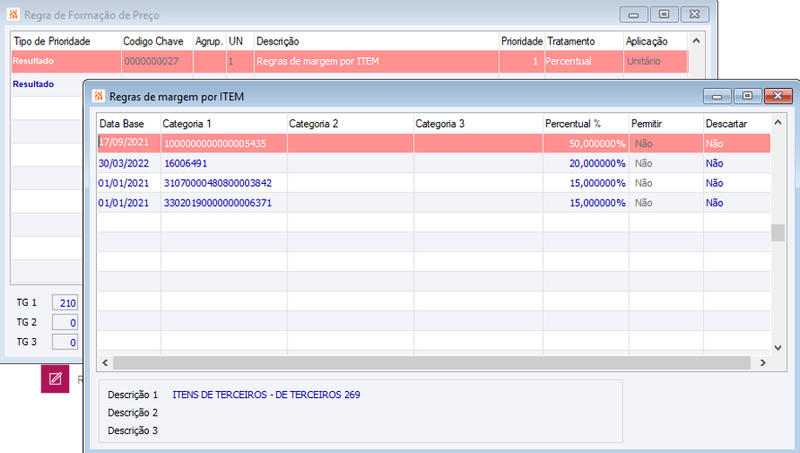Select the 20,000000% percentual cell
The width and height of the screenshot is (800, 453).
586,163
